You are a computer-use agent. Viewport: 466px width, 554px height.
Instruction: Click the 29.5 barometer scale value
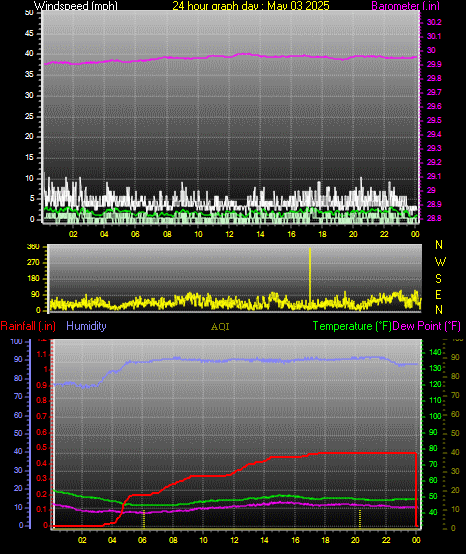tap(434, 120)
